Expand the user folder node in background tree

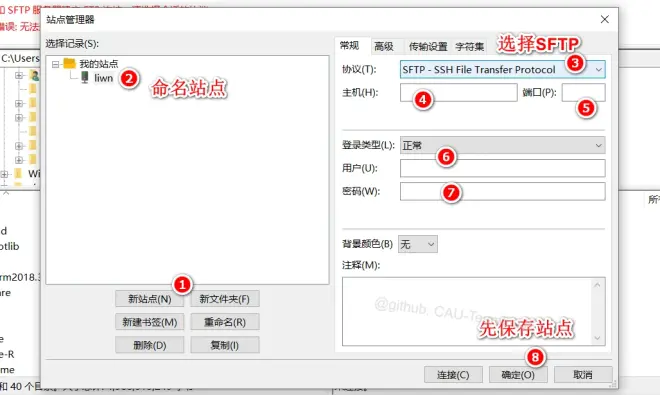tap(19, 75)
